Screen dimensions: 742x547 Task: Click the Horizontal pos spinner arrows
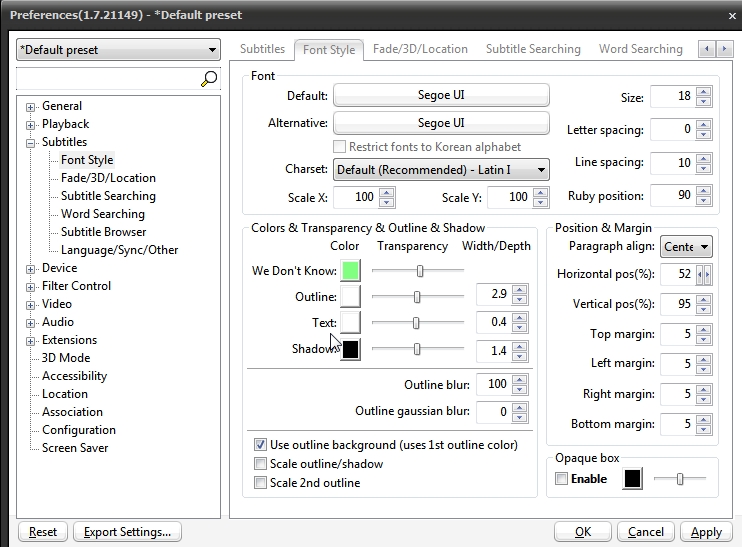[705, 275]
